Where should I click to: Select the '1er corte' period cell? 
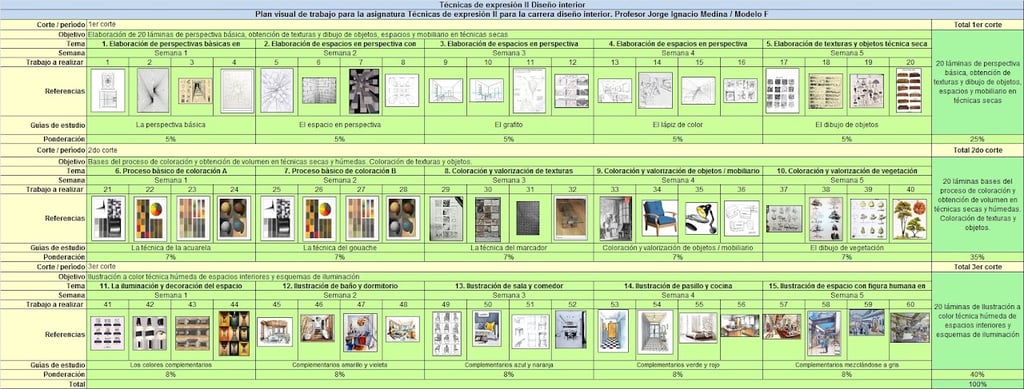click(x=509, y=24)
